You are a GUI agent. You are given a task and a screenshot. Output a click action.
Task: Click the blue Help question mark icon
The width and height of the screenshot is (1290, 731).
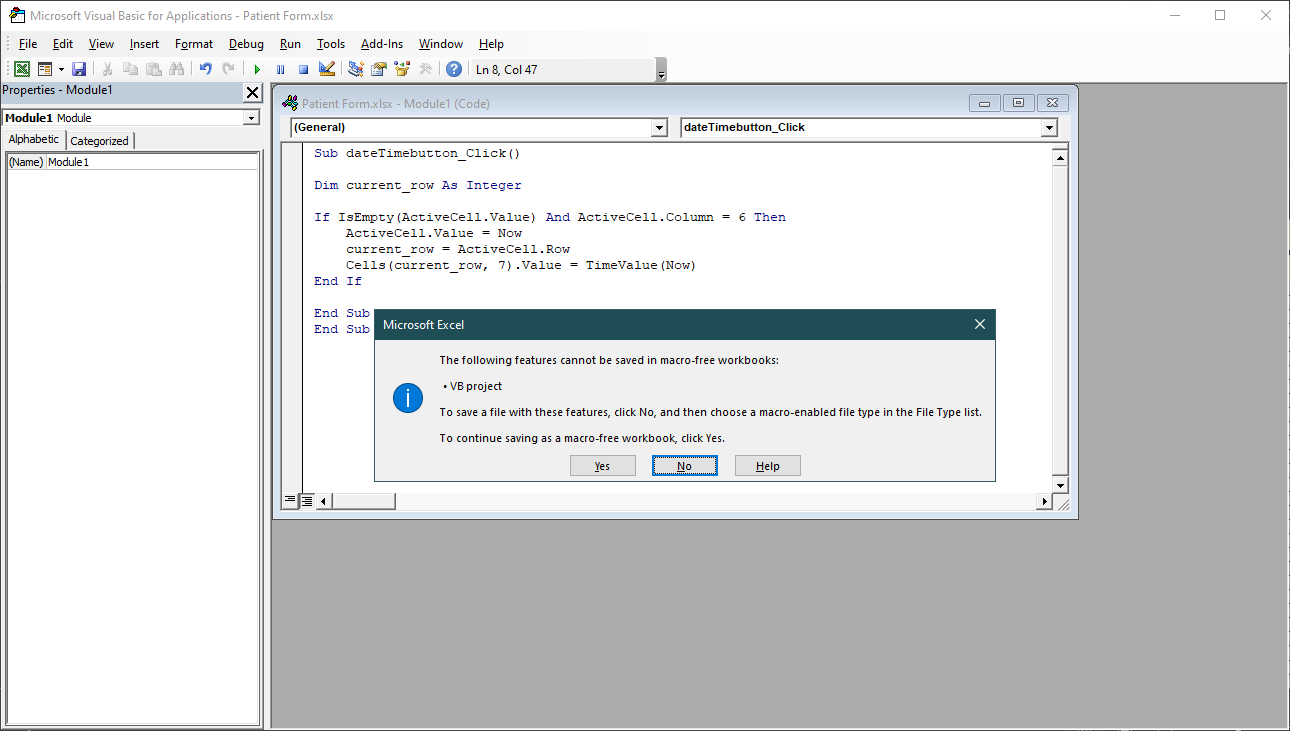(x=454, y=69)
